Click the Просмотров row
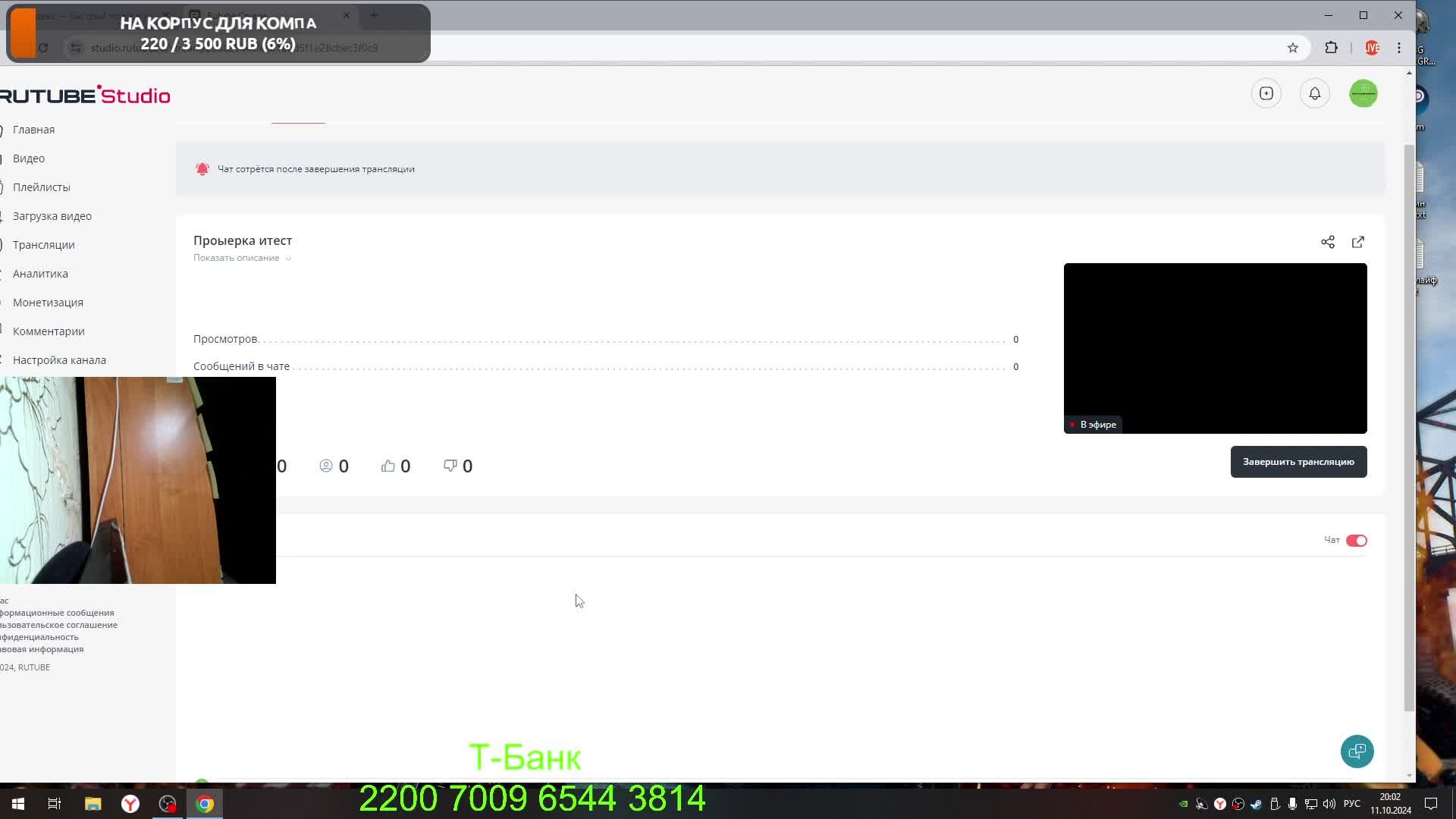This screenshot has width=1456, height=819. click(x=606, y=339)
